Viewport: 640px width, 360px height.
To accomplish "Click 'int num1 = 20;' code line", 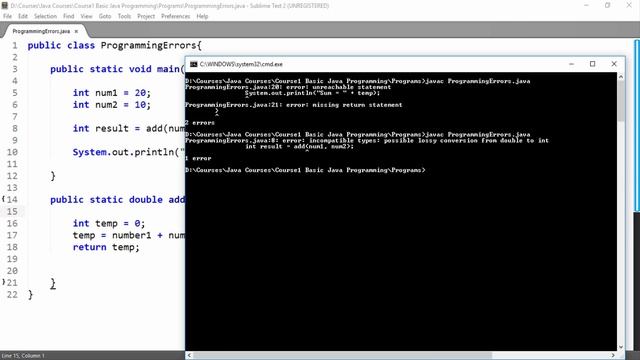I will pyautogui.click(x=112, y=93).
